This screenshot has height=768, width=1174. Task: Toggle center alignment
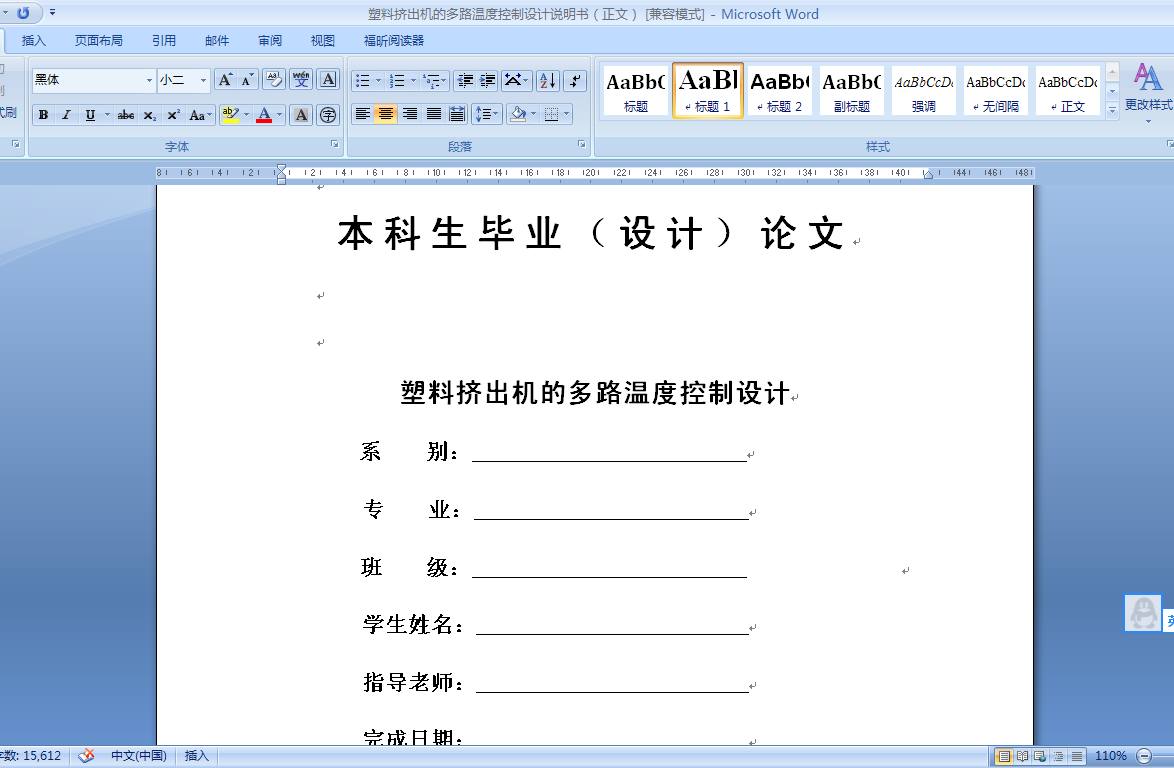point(386,114)
